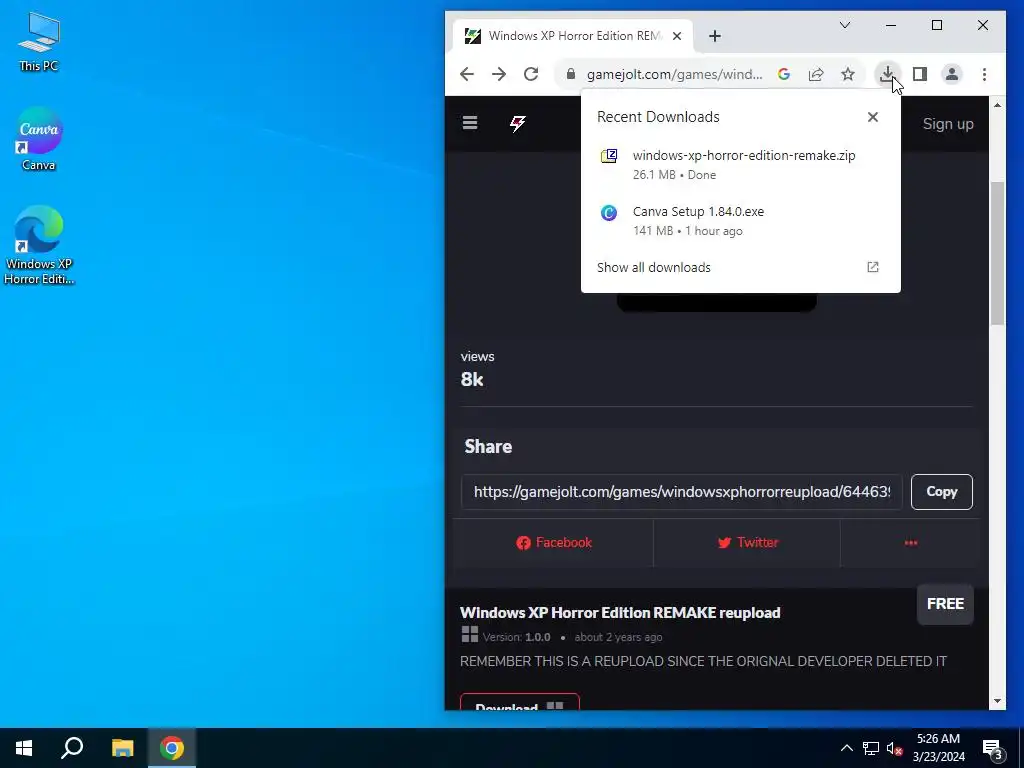Image resolution: width=1024 pixels, height=768 pixels.
Task: Go forward in Chrome
Action: tap(499, 74)
